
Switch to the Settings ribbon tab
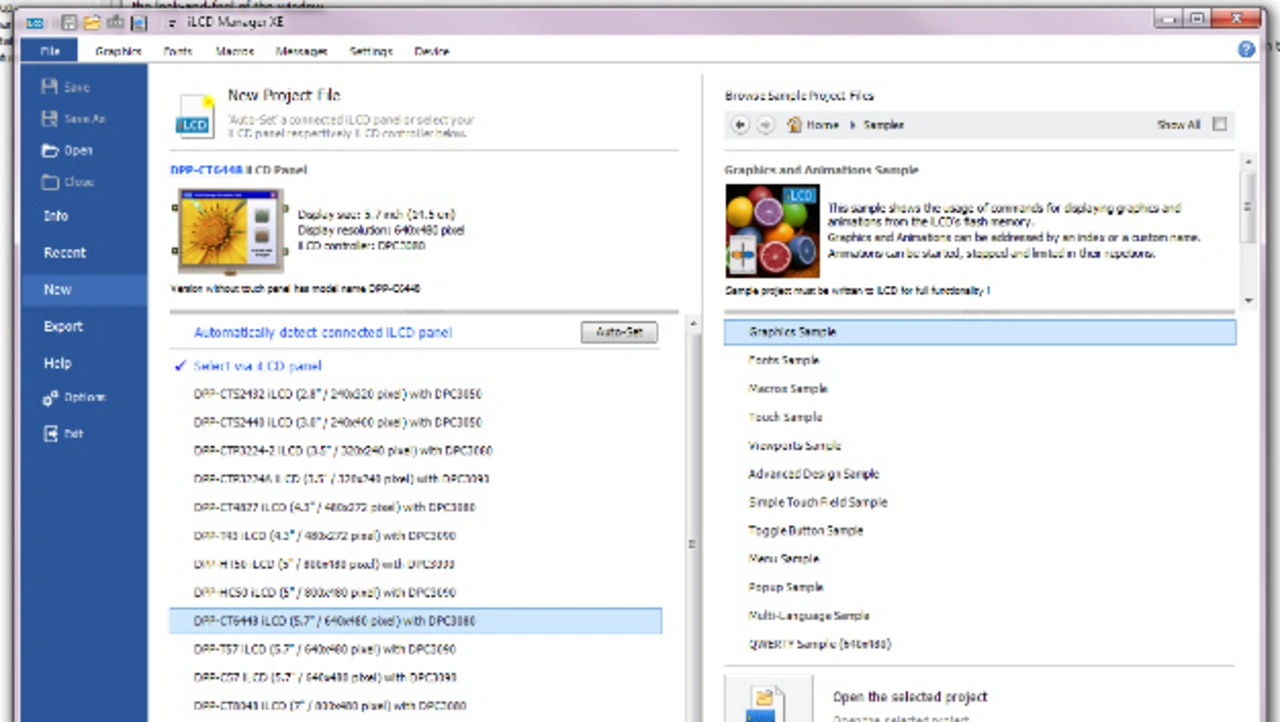[x=370, y=51]
